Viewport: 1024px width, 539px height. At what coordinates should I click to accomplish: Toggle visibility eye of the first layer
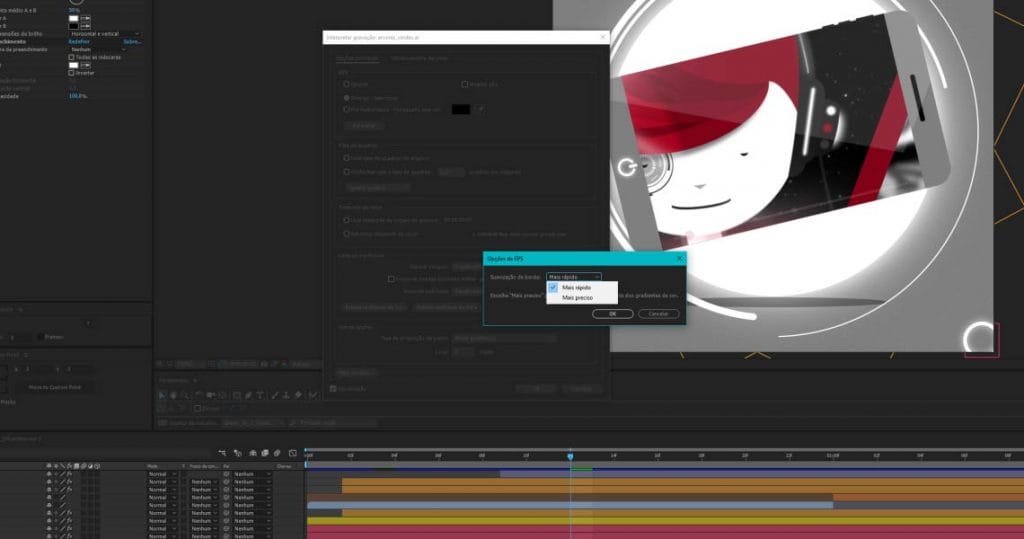point(49,474)
